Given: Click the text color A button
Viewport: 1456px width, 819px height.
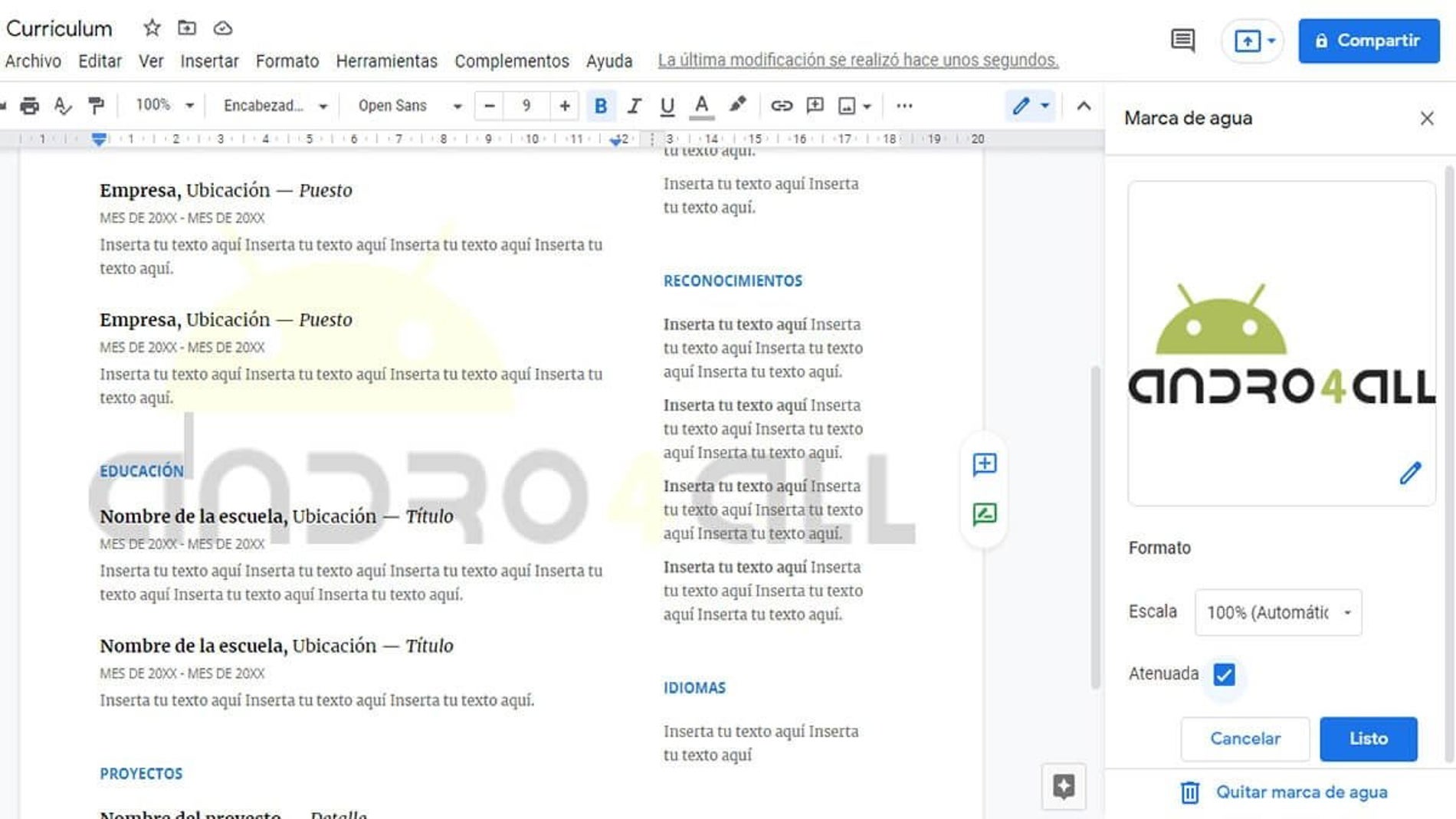Looking at the screenshot, I should click(701, 106).
